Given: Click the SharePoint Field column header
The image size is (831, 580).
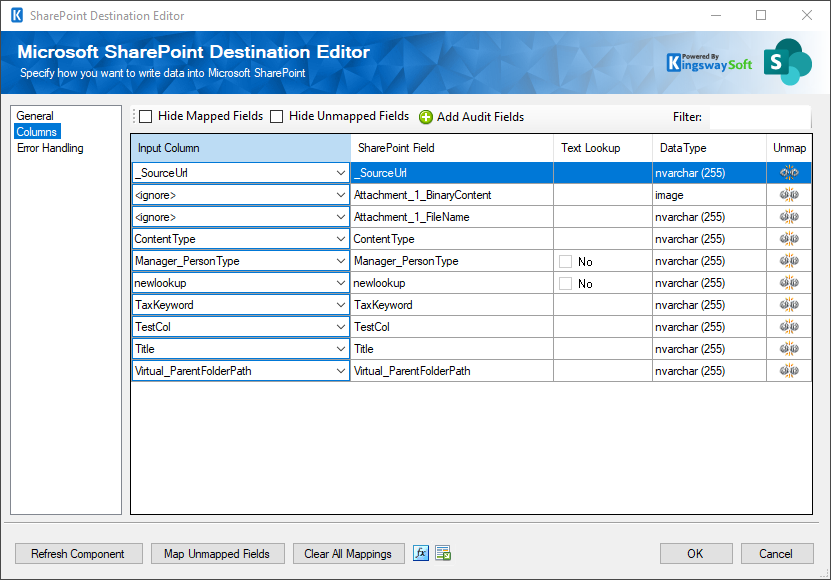Looking at the screenshot, I should pyautogui.click(x=452, y=148).
